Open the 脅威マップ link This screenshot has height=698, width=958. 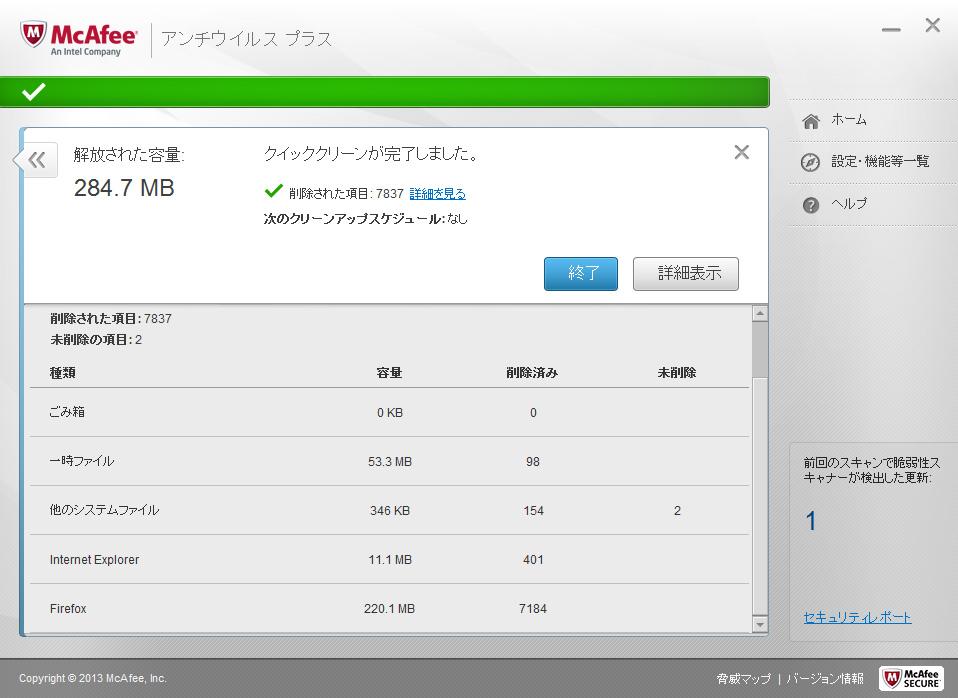click(744, 678)
